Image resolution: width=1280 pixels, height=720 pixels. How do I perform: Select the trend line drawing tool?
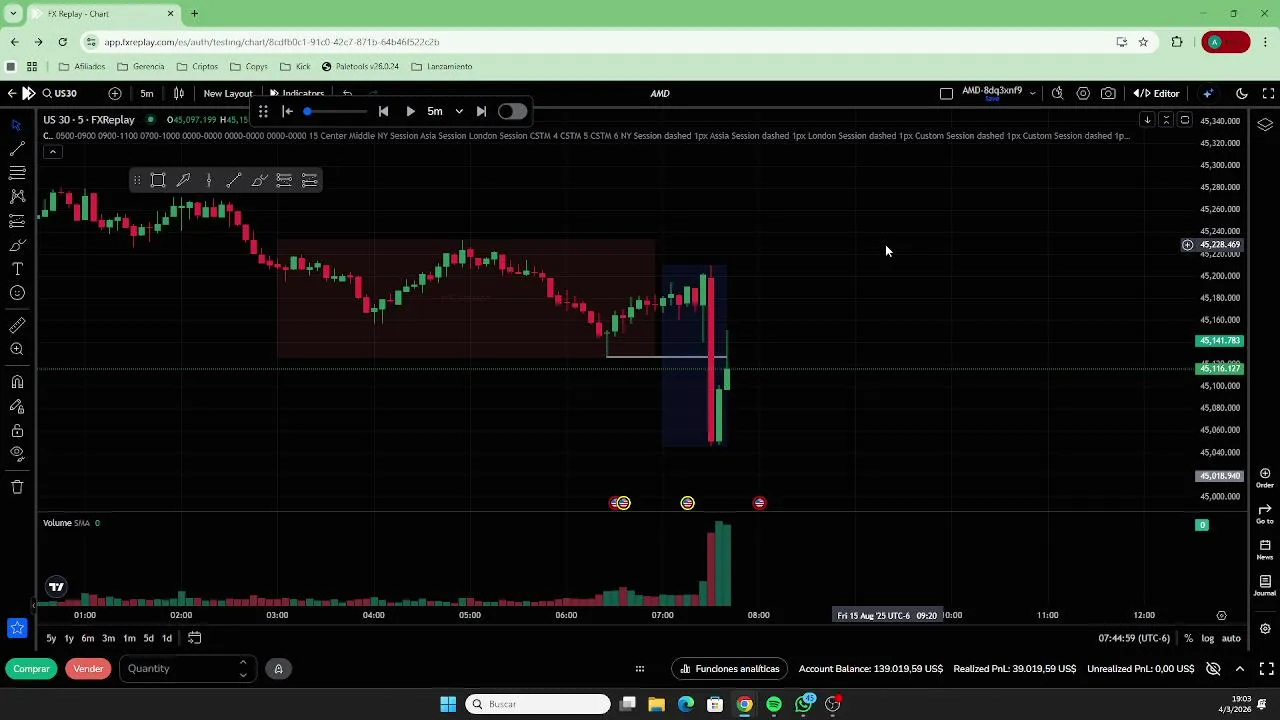[x=16, y=149]
